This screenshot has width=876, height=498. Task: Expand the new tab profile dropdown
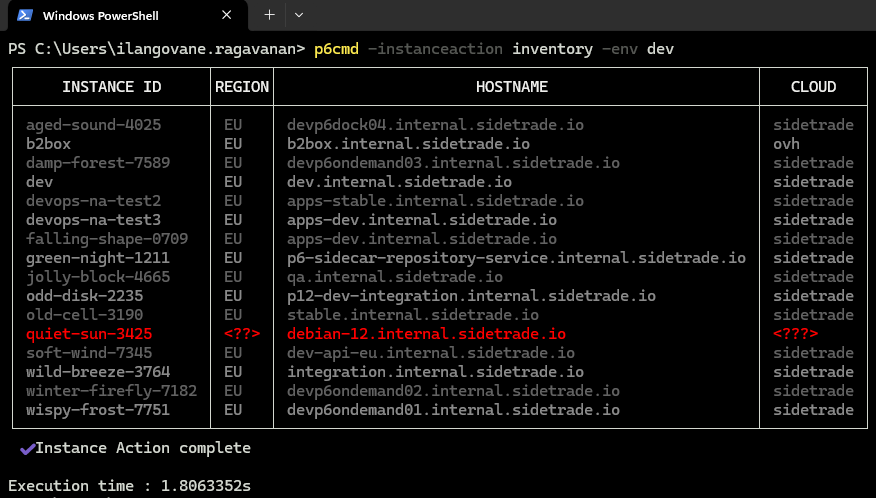click(x=299, y=15)
